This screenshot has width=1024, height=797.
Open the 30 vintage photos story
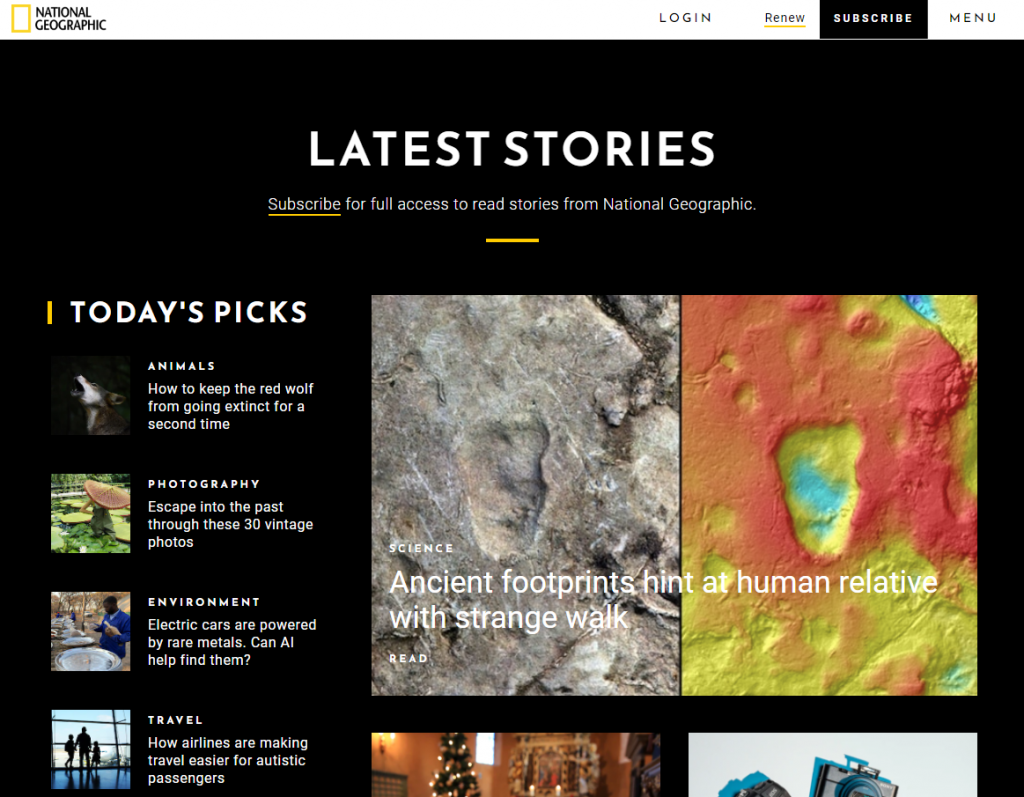231,524
